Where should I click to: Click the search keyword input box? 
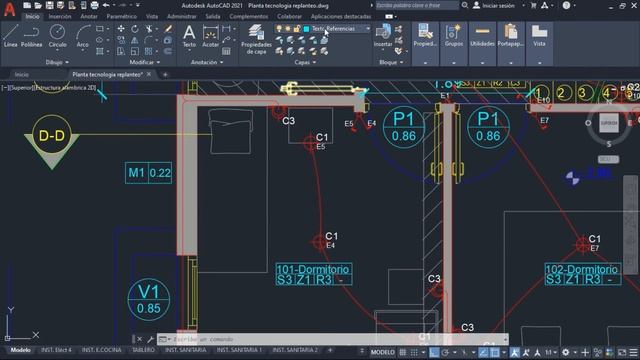(x=417, y=5)
